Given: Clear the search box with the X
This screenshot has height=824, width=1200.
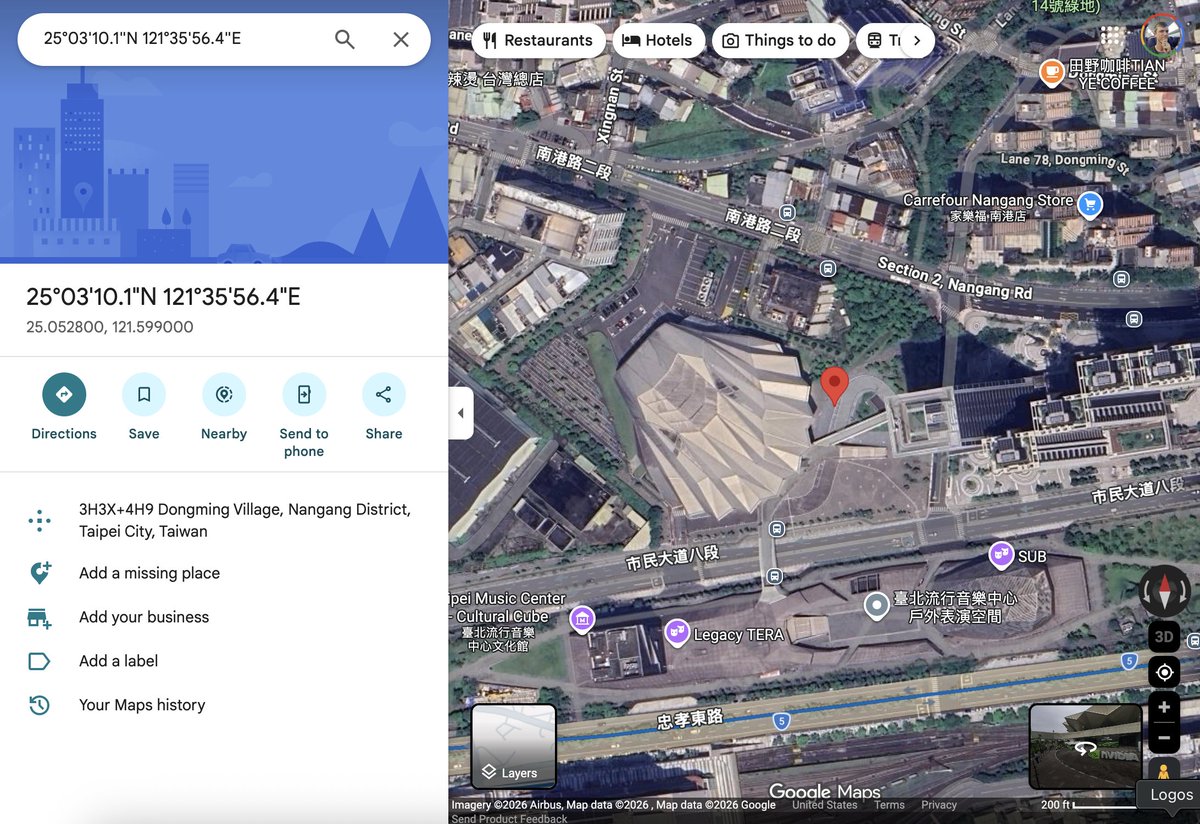Looking at the screenshot, I should [401, 39].
